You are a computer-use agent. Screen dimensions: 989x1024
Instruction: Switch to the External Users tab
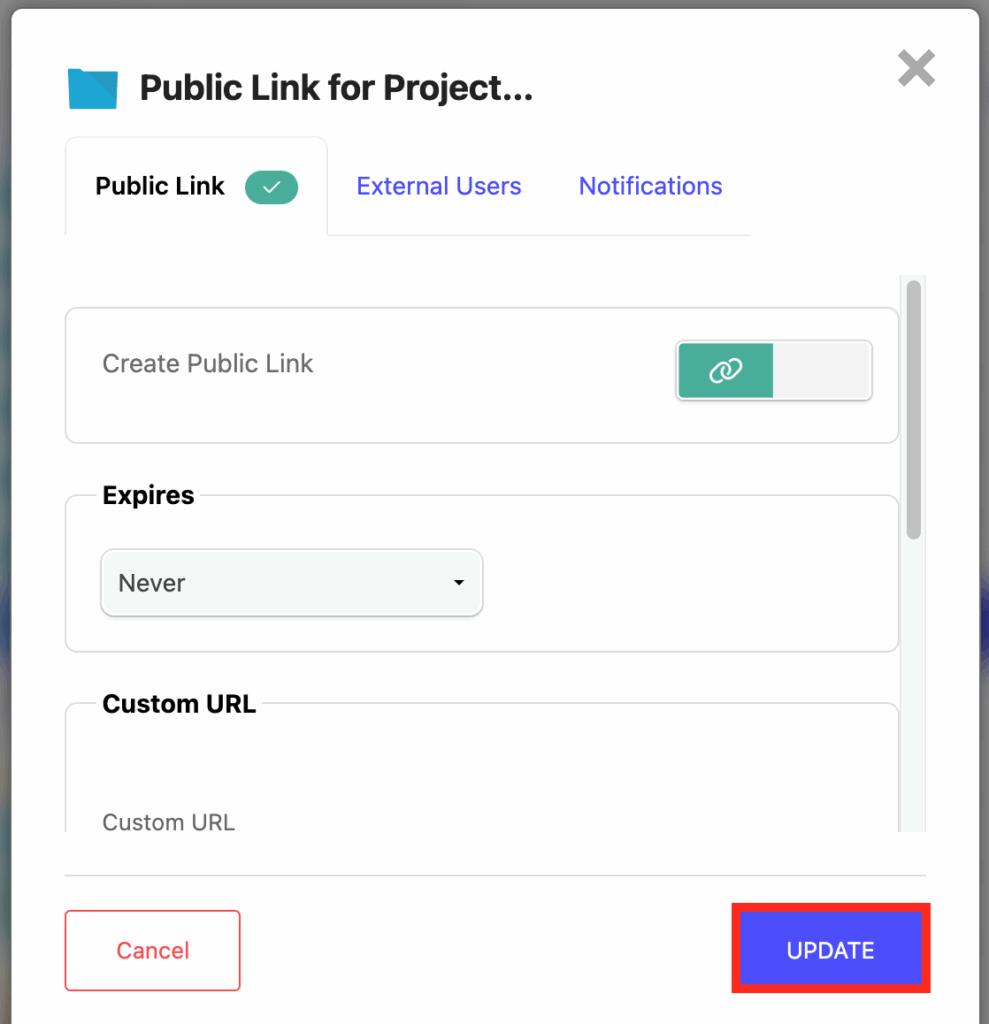pyautogui.click(x=439, y=187)
